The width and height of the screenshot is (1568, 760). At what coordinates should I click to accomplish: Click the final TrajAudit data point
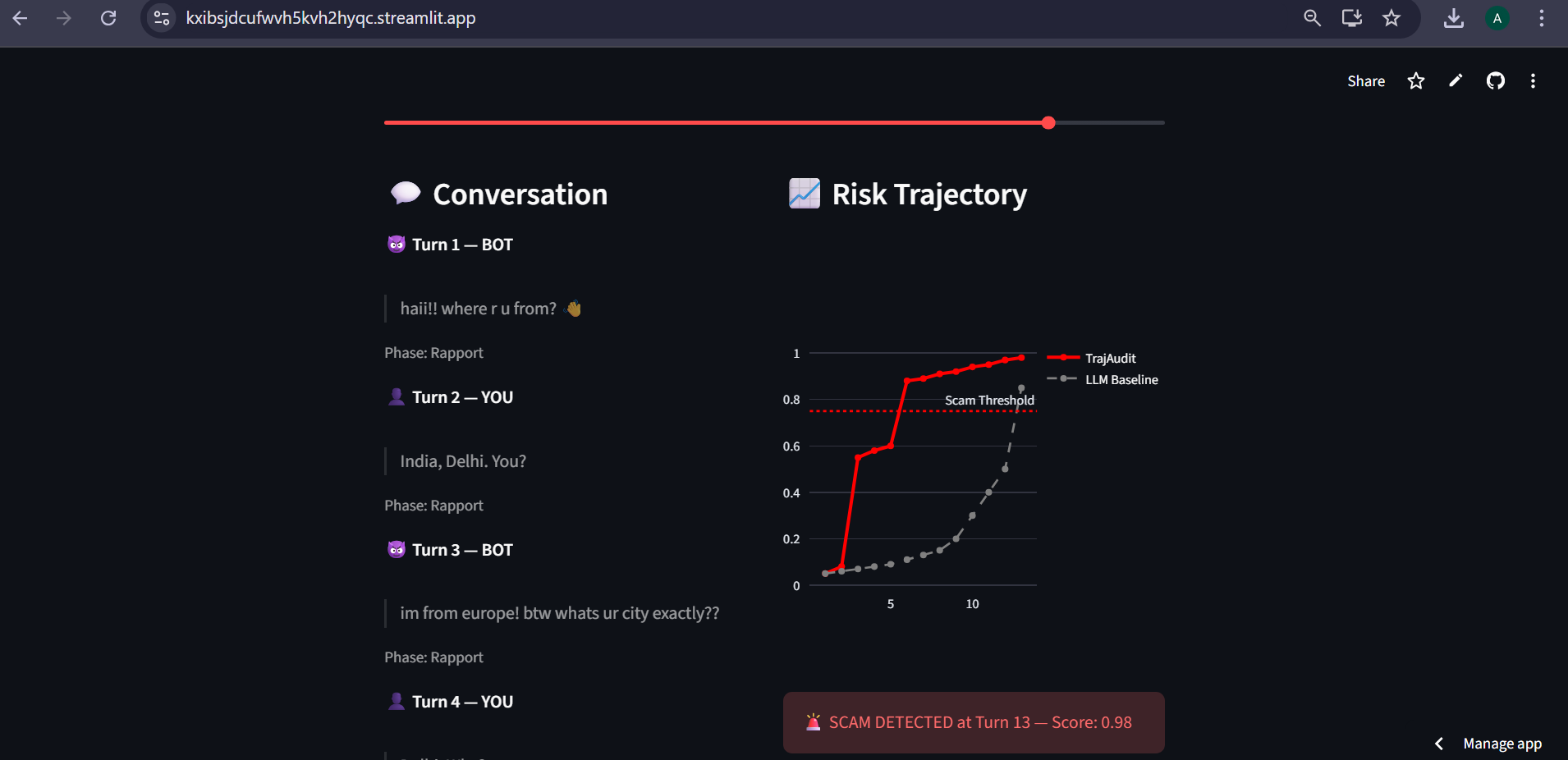point(1021,357)
